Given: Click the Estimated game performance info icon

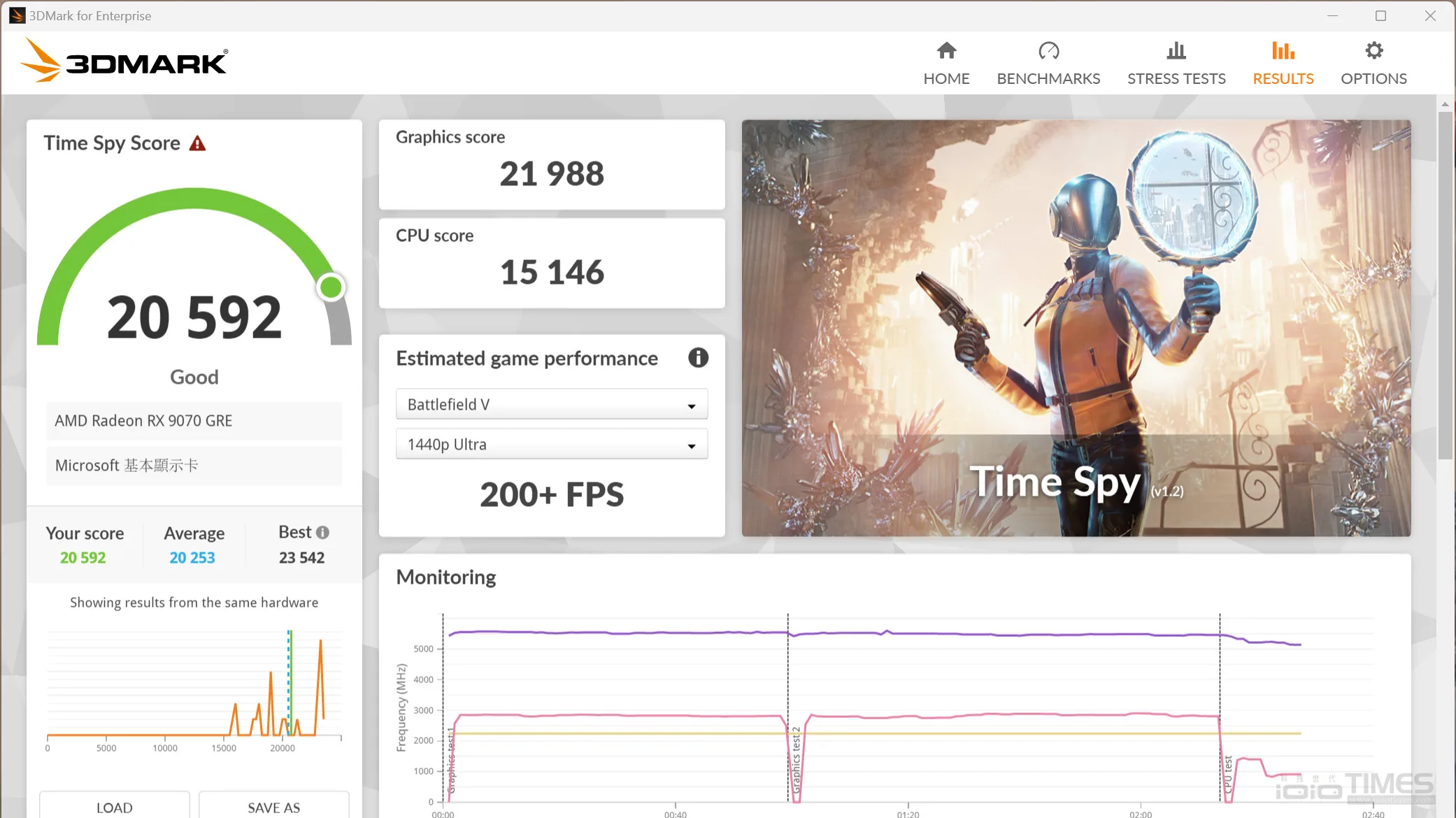Looking at the screenshot, I should (698, 358).
